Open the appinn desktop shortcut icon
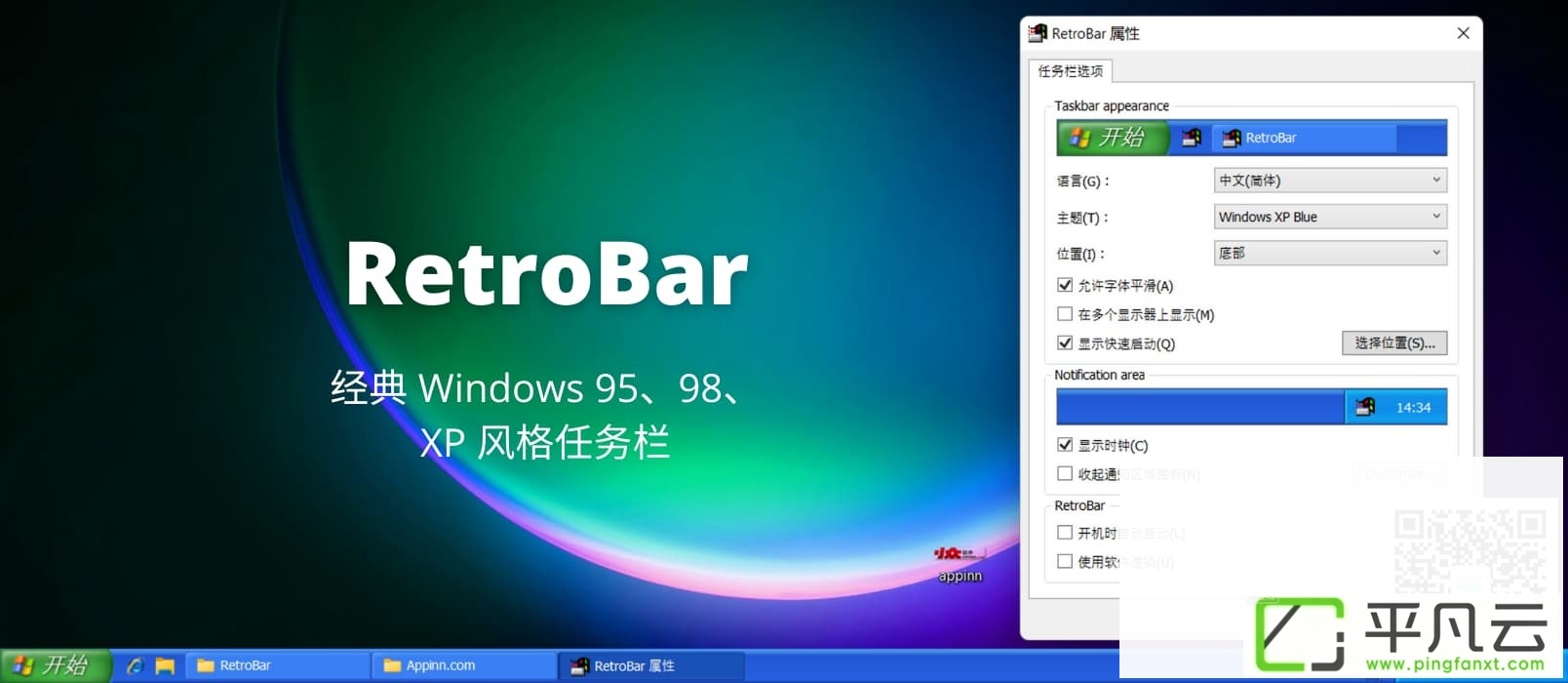The height and width of the screenshot is (683, 1568). (960, 564)
